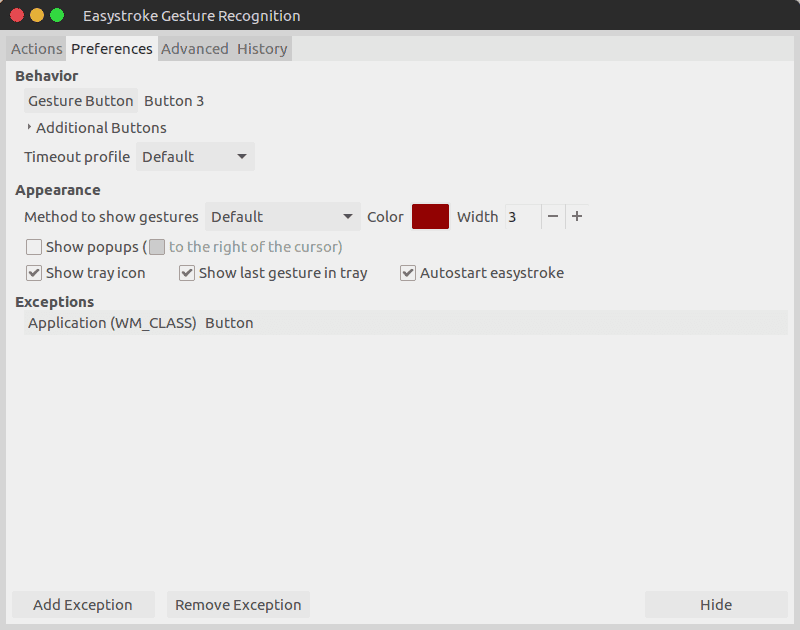The width and height of the screenshot is (800, 630).
Task: Toggle Autostart easystroke checkbox
Action: point(408,273)
